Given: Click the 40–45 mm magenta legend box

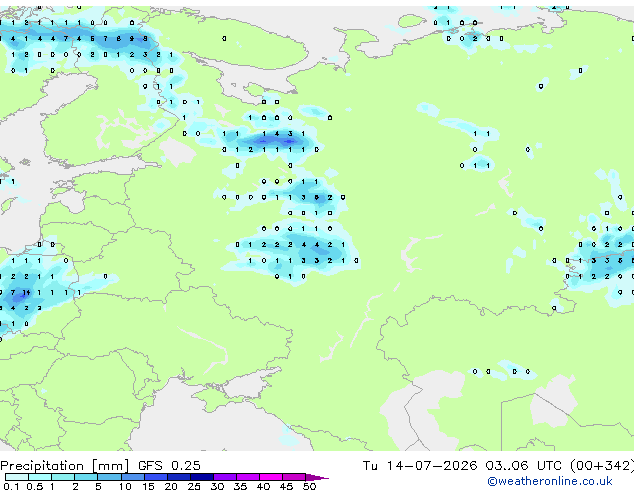Looking at the screenshot, I should [271, 477].
